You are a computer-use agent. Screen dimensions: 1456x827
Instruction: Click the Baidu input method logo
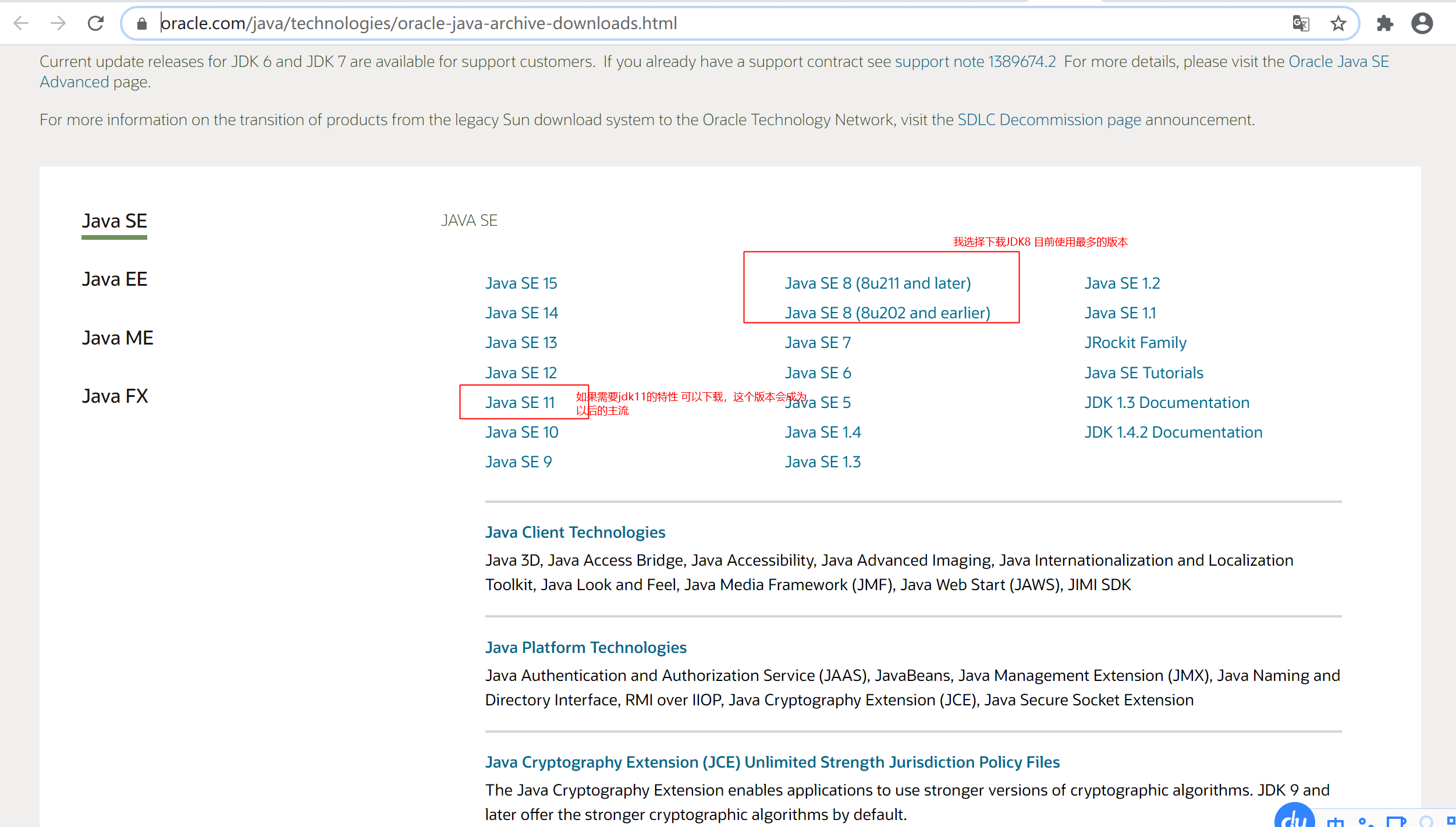(1294, 818)
